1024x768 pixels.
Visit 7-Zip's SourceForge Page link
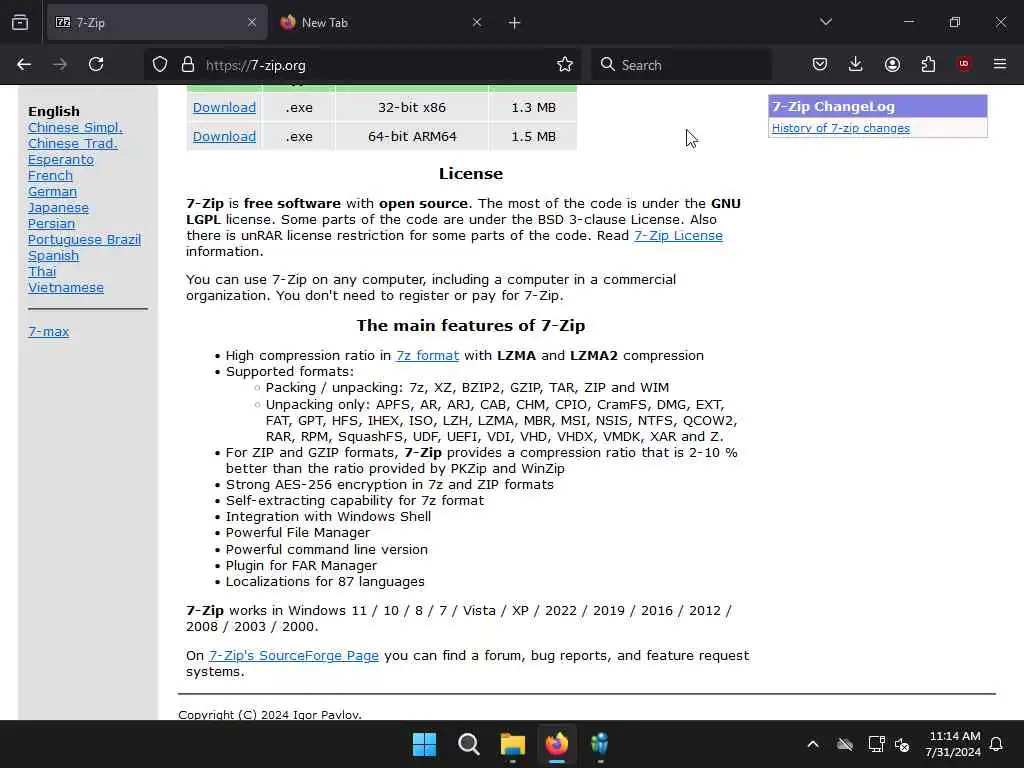(x=293, y=656)
